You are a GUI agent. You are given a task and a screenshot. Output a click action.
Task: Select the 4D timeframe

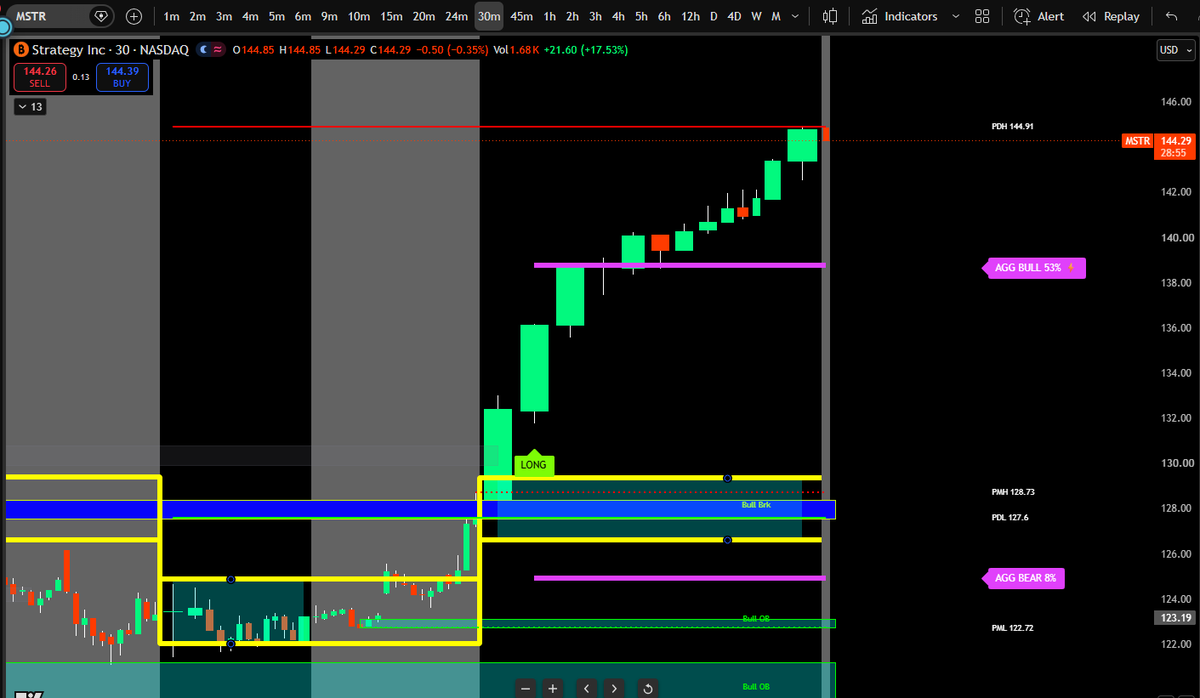point(735,17)
